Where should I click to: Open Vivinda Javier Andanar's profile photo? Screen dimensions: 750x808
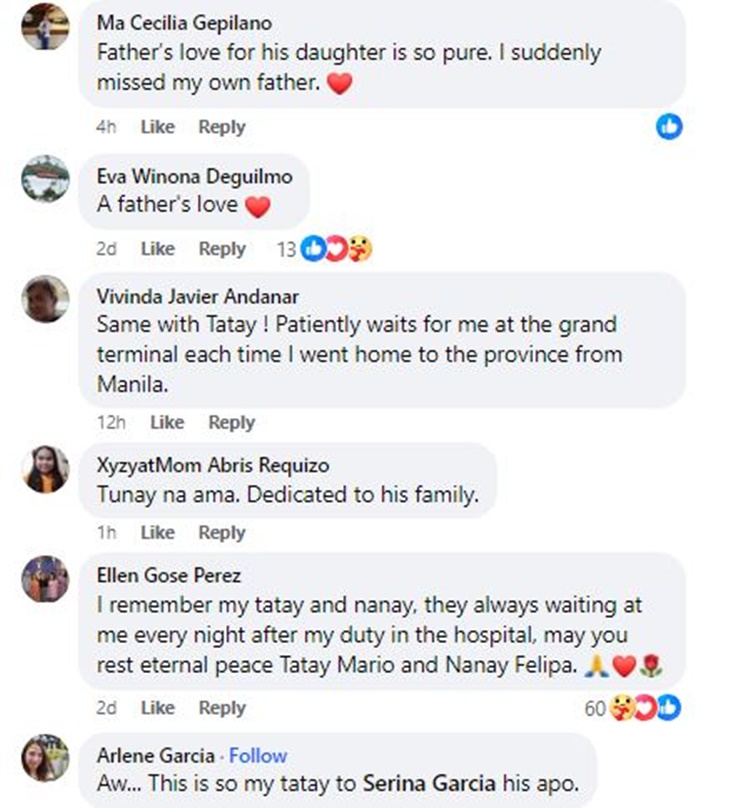tap(46, 298)
